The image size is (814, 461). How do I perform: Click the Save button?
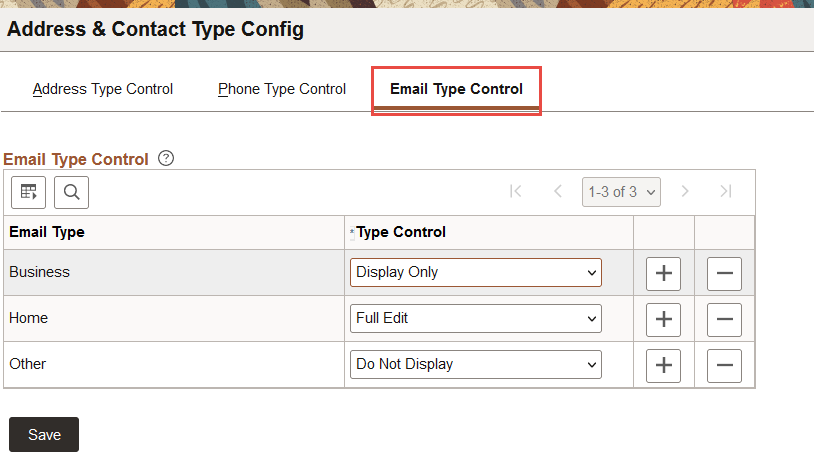coord(44,435)
